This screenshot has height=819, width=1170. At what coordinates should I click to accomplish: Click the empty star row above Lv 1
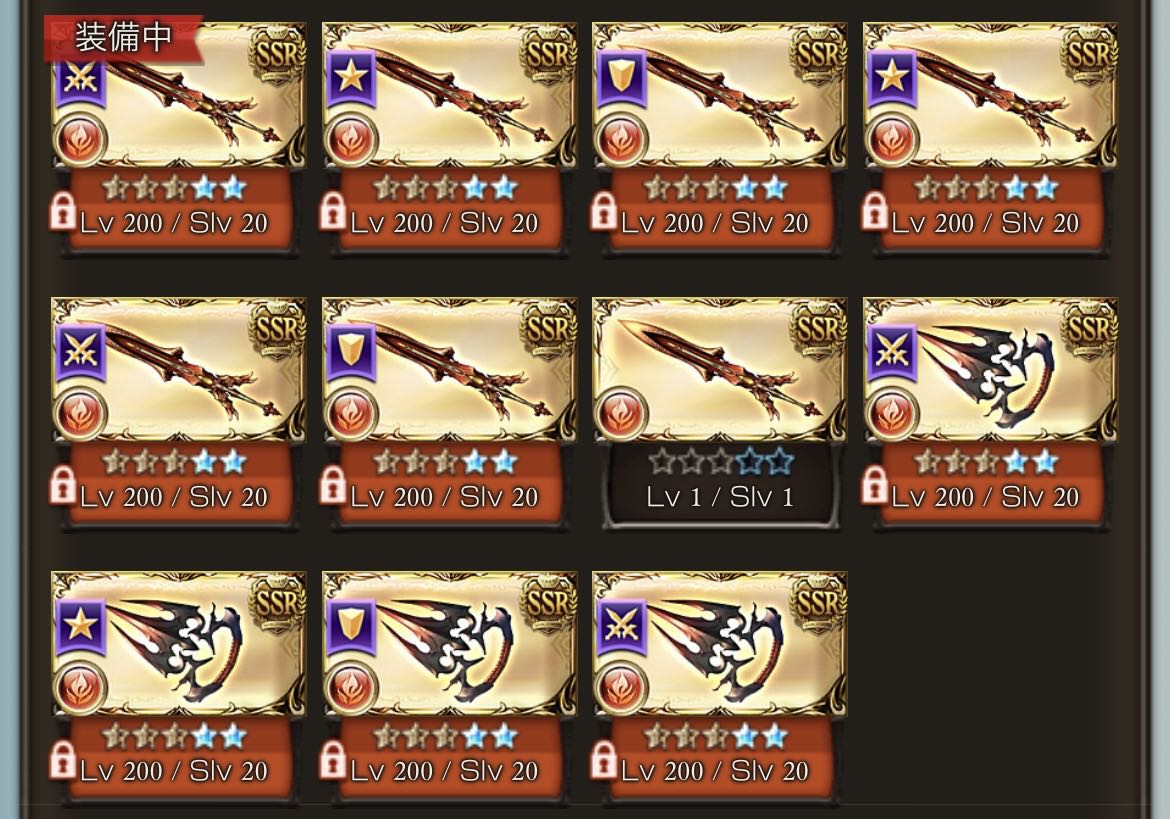[720, 462]
